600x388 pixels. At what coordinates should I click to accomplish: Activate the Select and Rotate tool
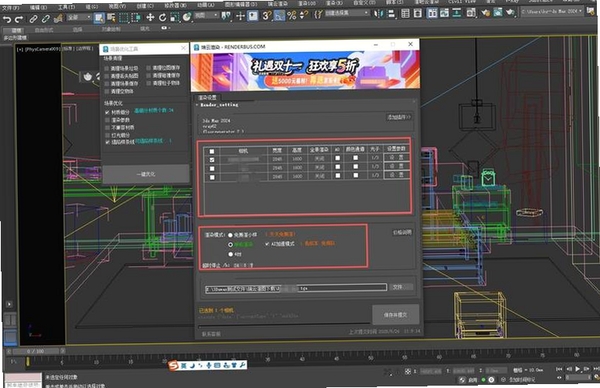(162, 17)
